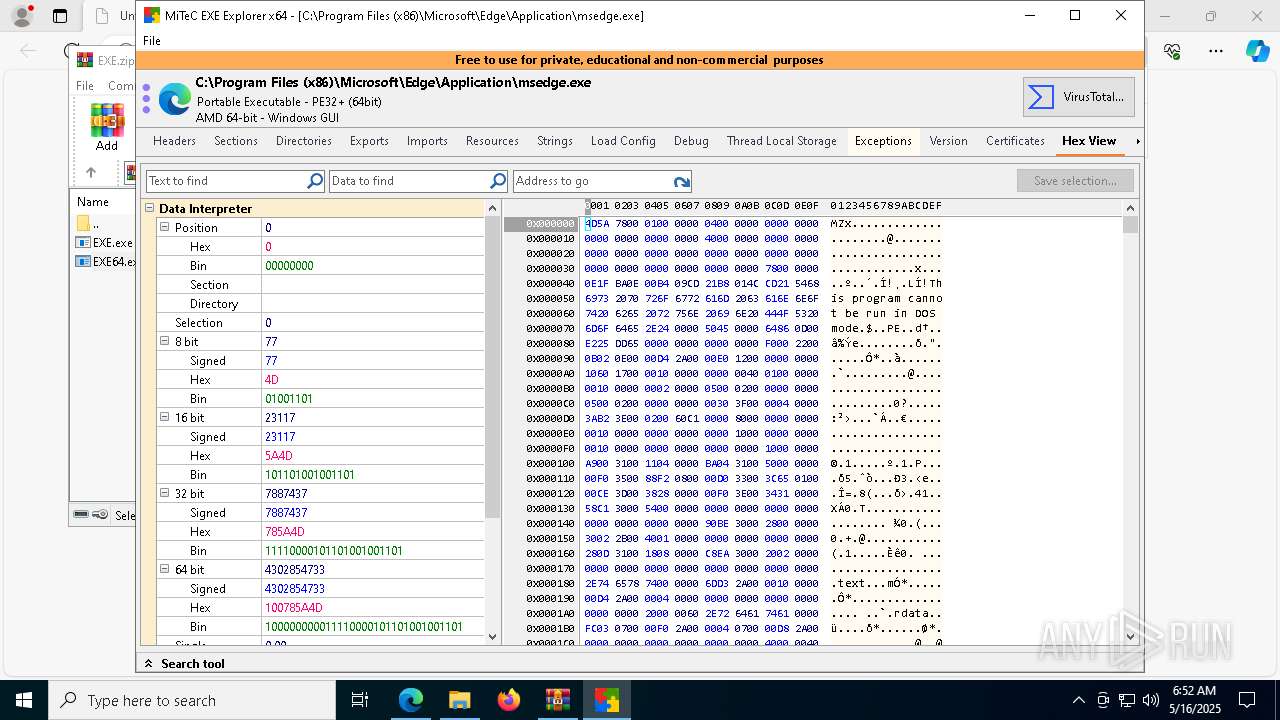The image size is (1280, 720).
Task: Click the Edge profile avatar icon
Action: pos(21,16)
